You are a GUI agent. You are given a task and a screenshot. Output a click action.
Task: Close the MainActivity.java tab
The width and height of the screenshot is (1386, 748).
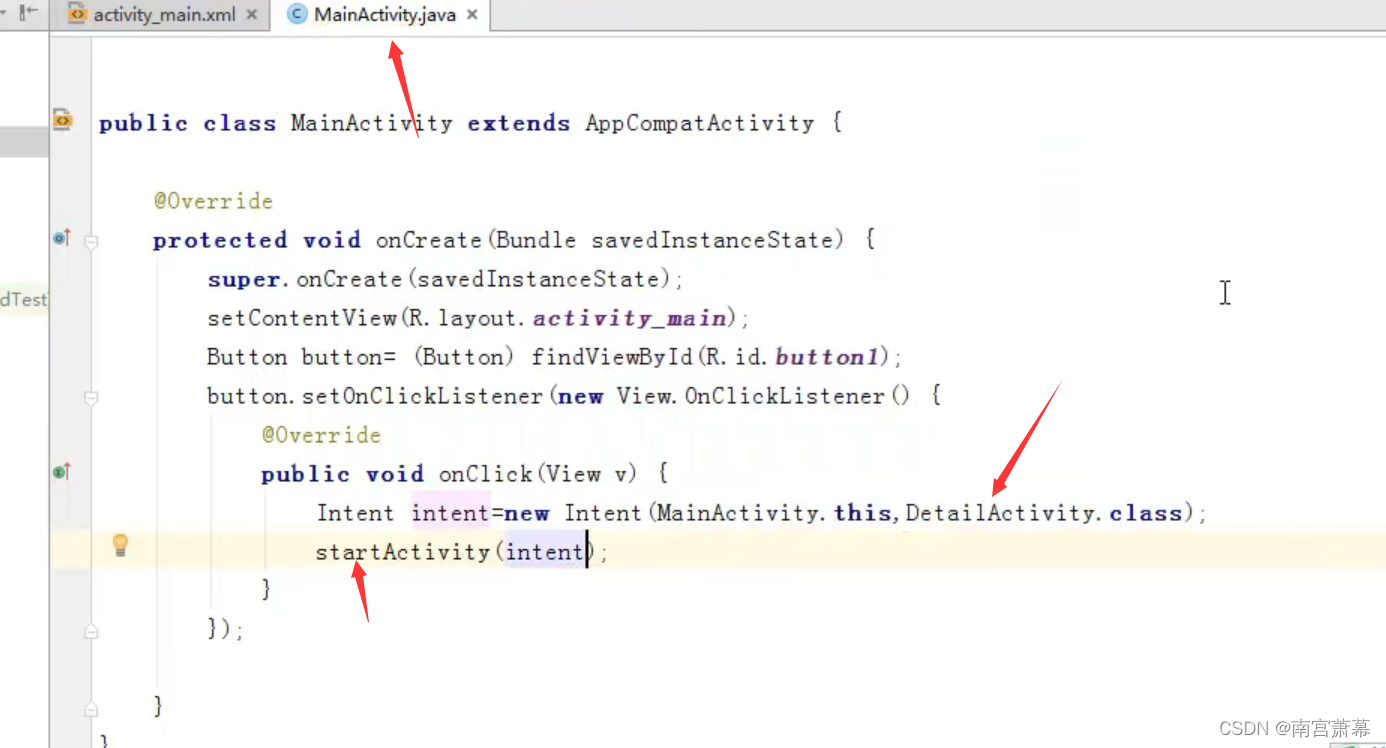pos(472,15)
